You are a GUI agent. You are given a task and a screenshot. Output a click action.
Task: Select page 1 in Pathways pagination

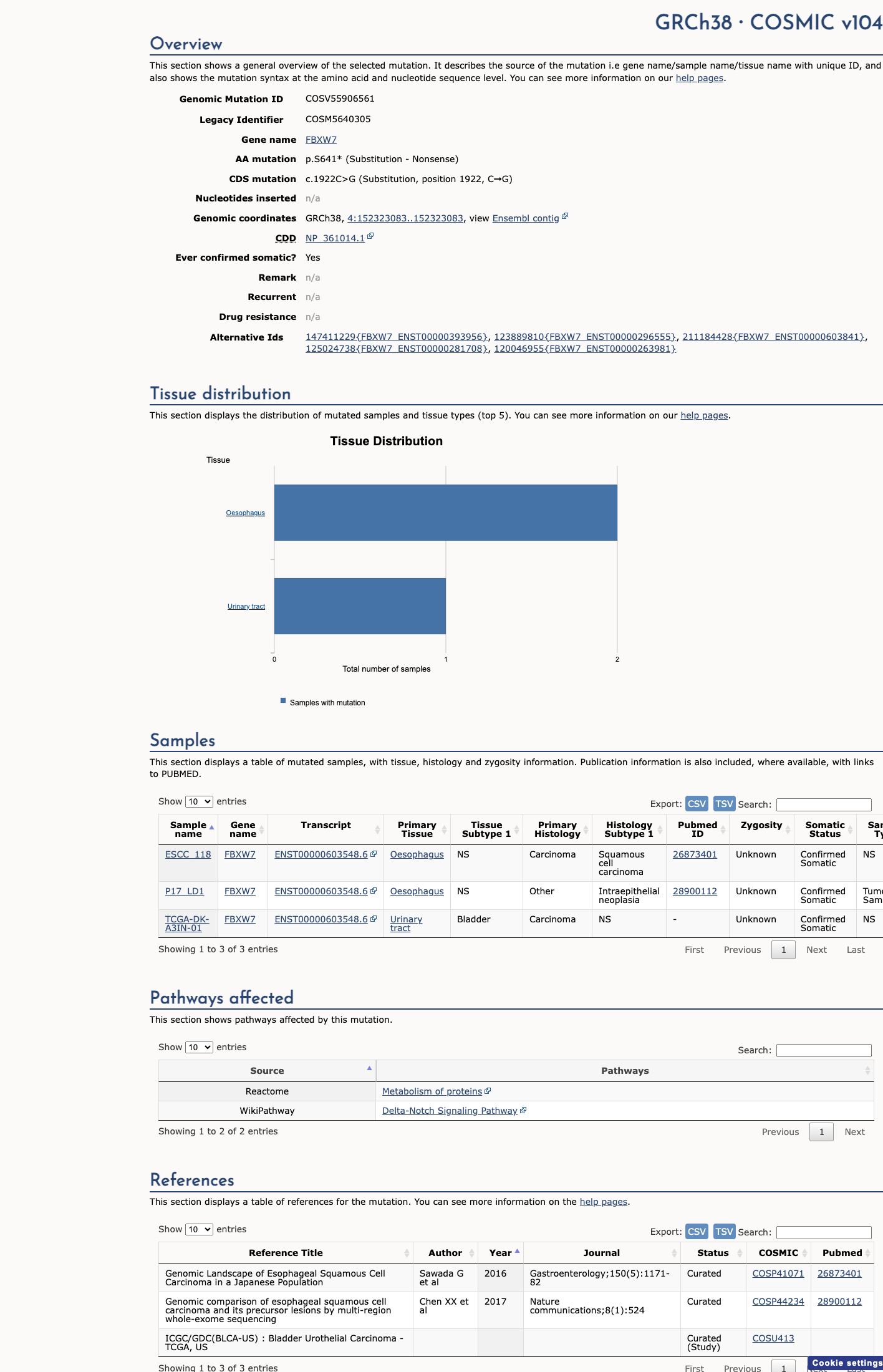pos(821,1132)
